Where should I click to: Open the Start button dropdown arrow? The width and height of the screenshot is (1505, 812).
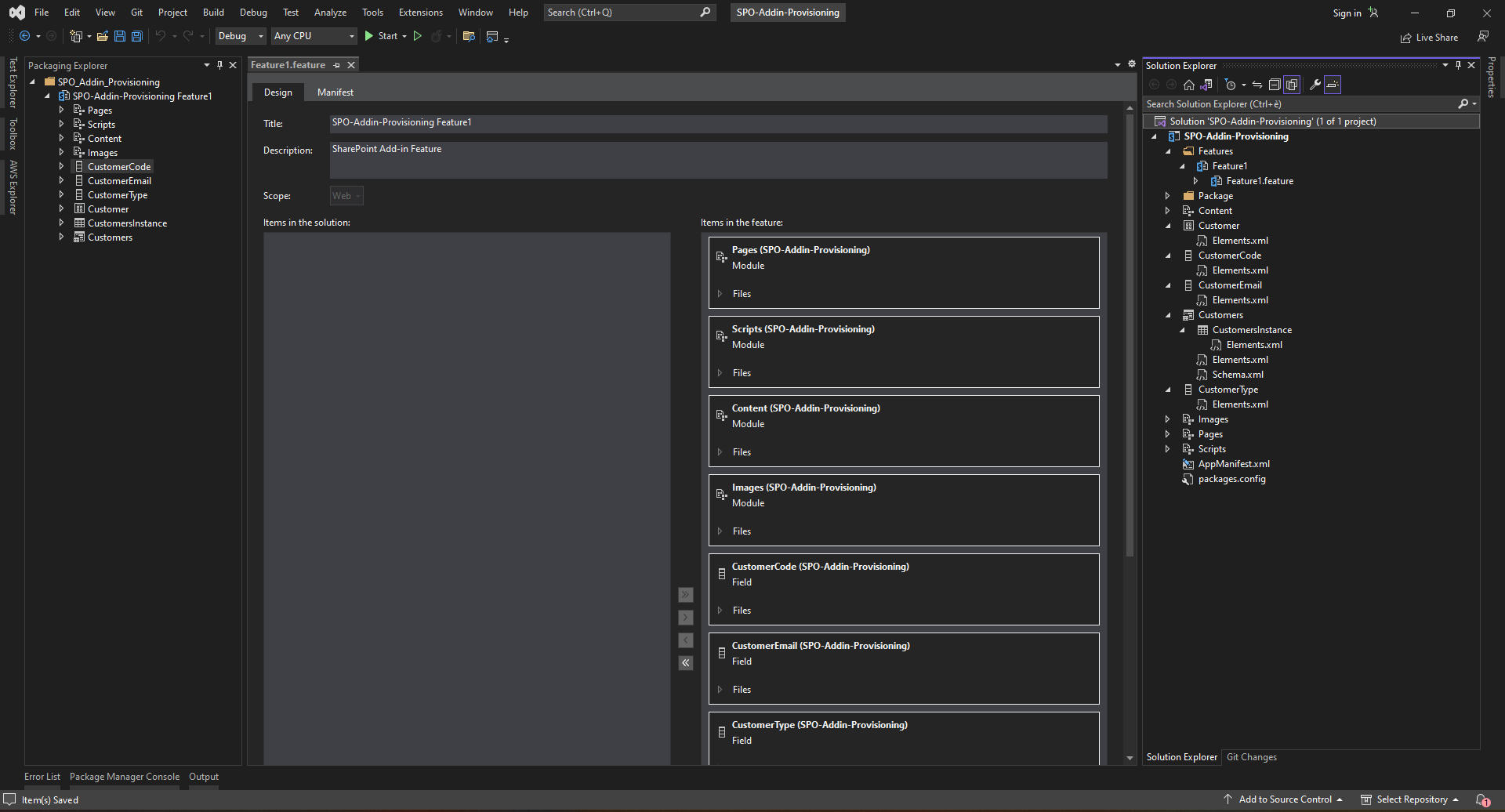[404, 36]
